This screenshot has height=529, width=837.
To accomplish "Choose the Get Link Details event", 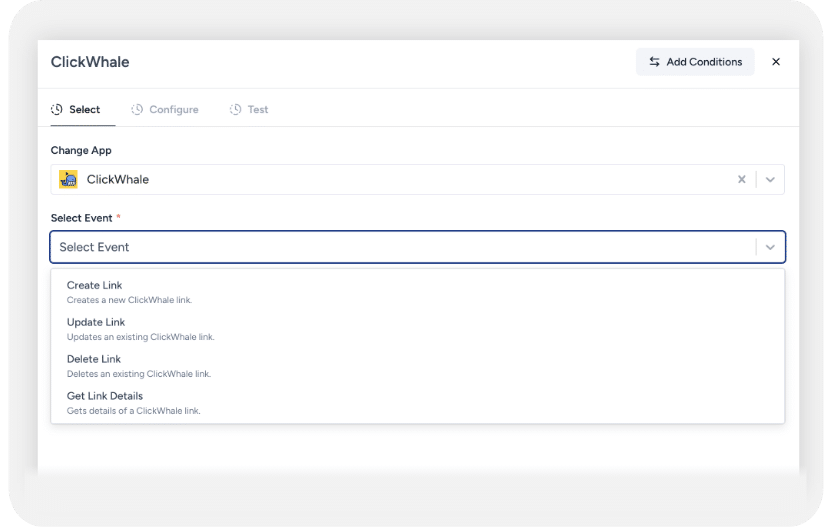I will click(417, 402).
